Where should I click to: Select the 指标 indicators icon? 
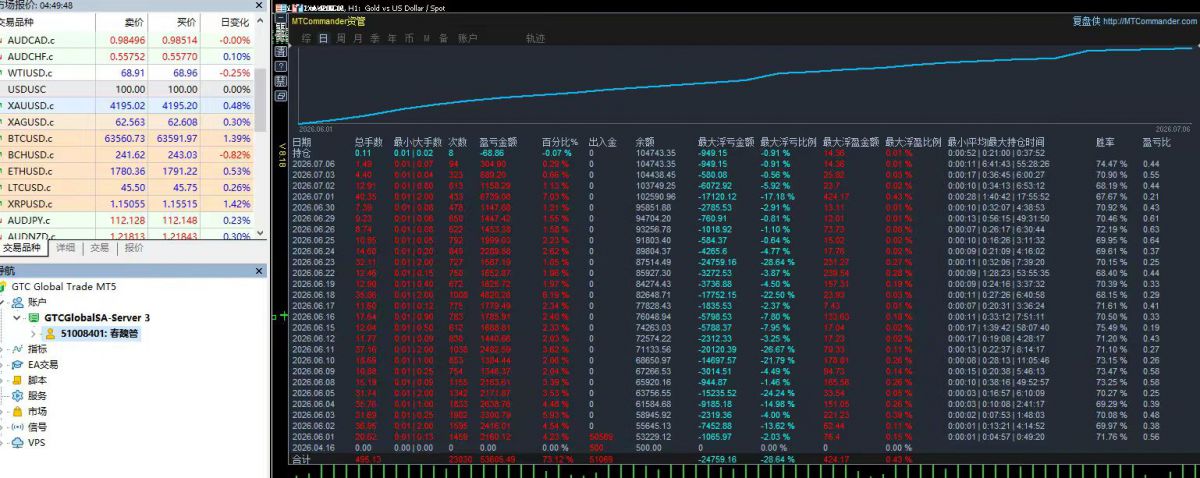tap(15, 349)
